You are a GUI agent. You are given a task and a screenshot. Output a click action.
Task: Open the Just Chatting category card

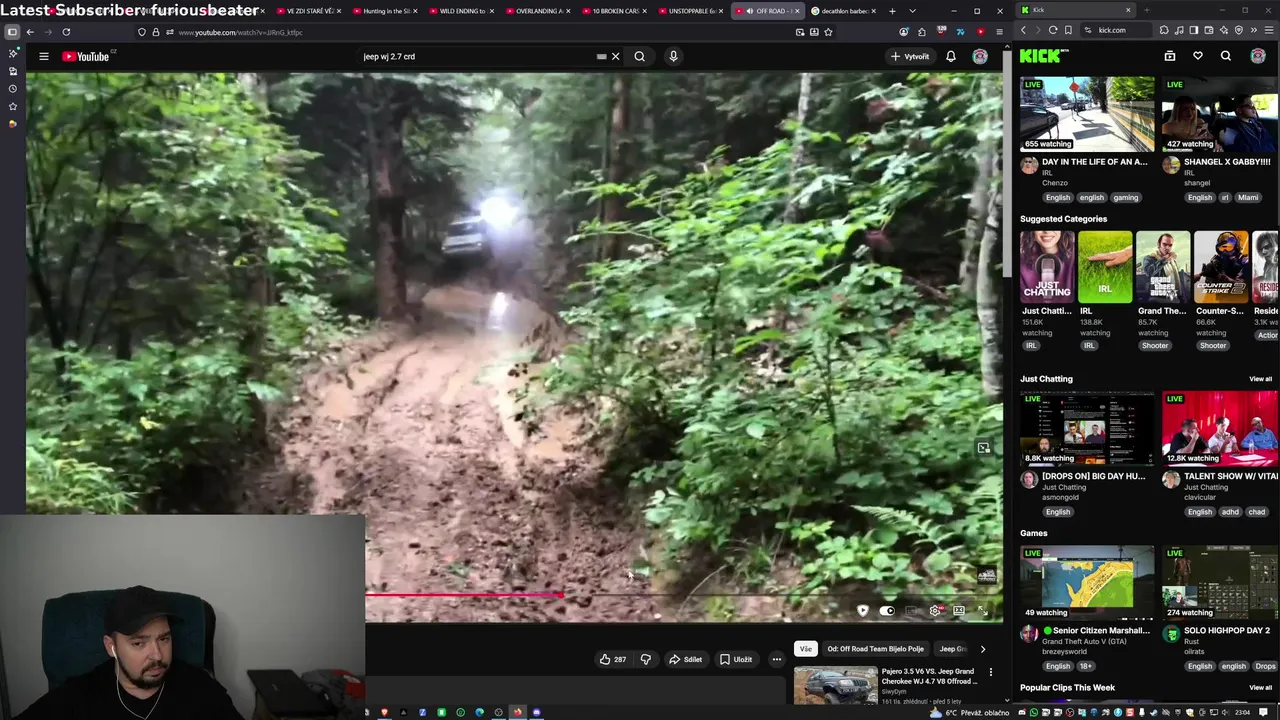1047,267
